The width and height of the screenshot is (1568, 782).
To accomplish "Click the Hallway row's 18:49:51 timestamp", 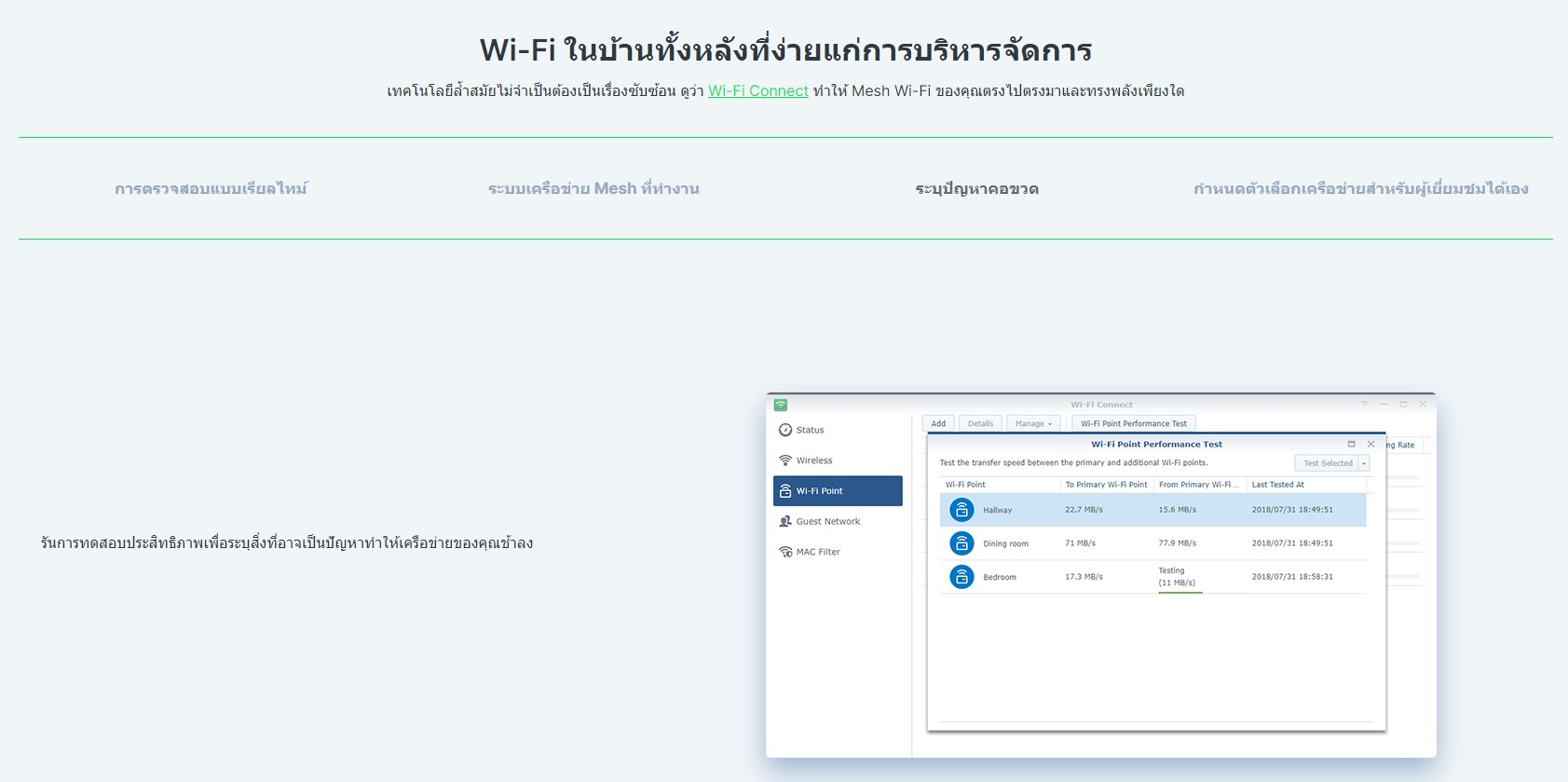I will pos(1292,510).
